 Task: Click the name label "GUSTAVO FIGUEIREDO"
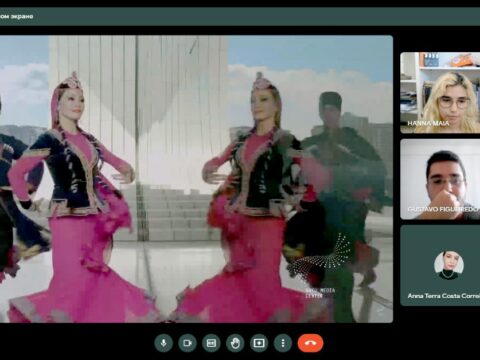(443, 209)
